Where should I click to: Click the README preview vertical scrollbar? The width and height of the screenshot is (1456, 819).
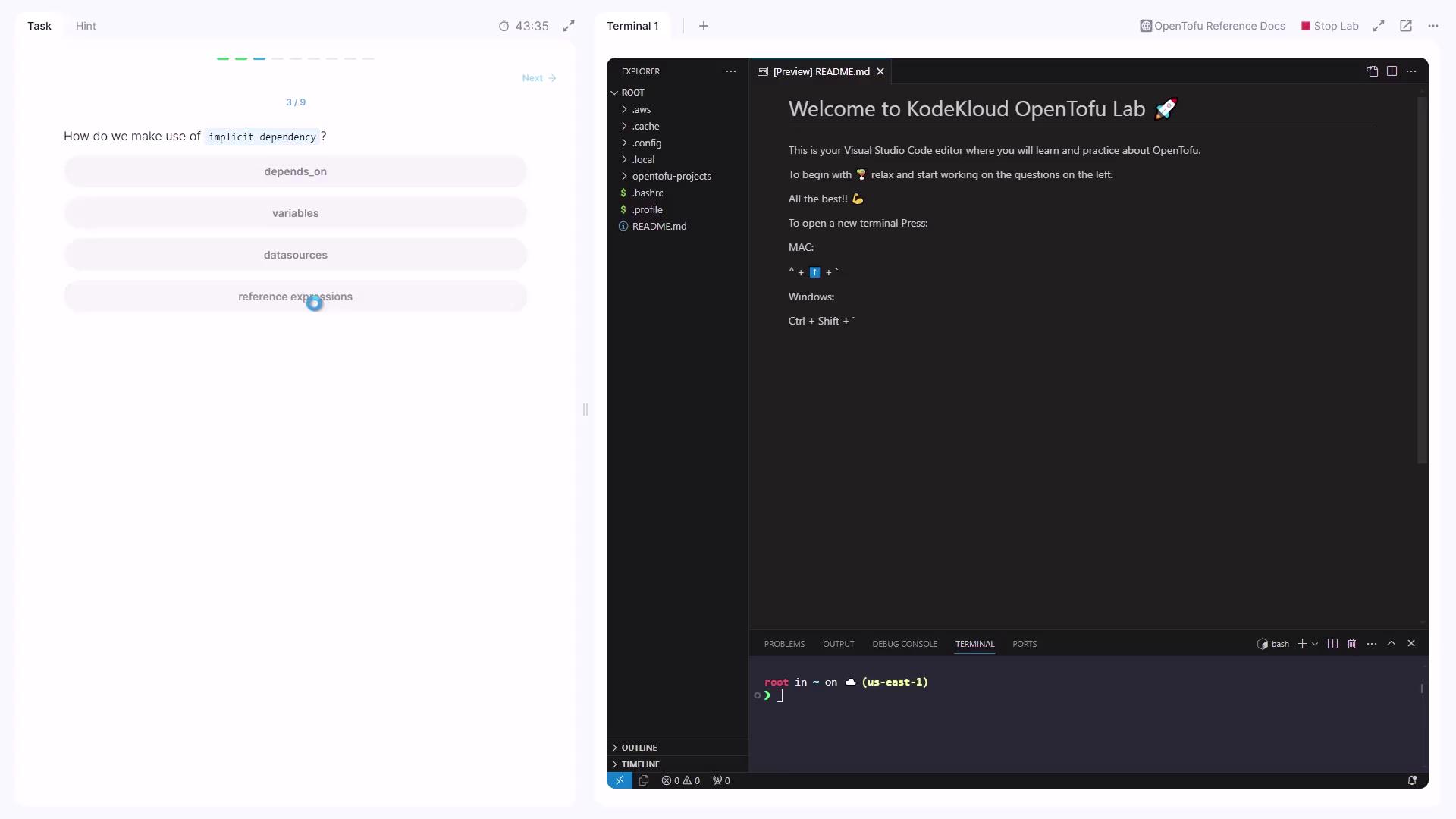click(x=1422, y=281)
